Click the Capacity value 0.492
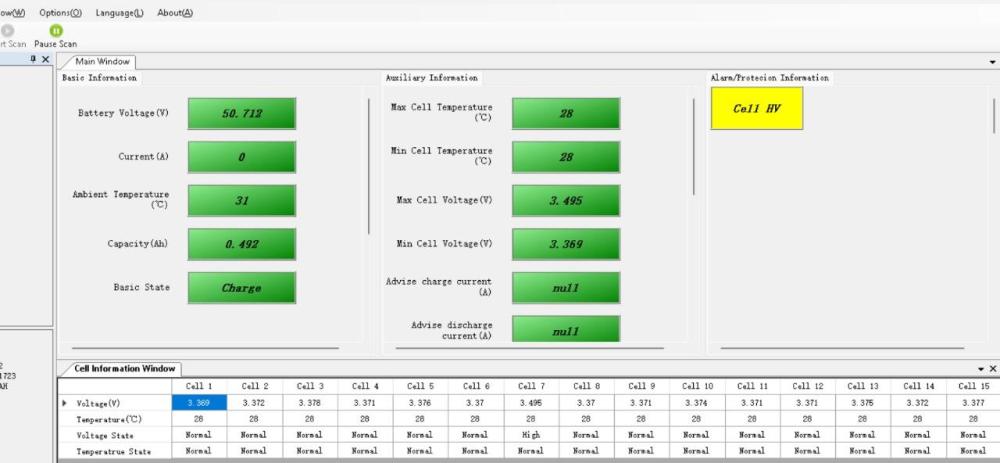The image size is (1000, 463). [242, 244]
